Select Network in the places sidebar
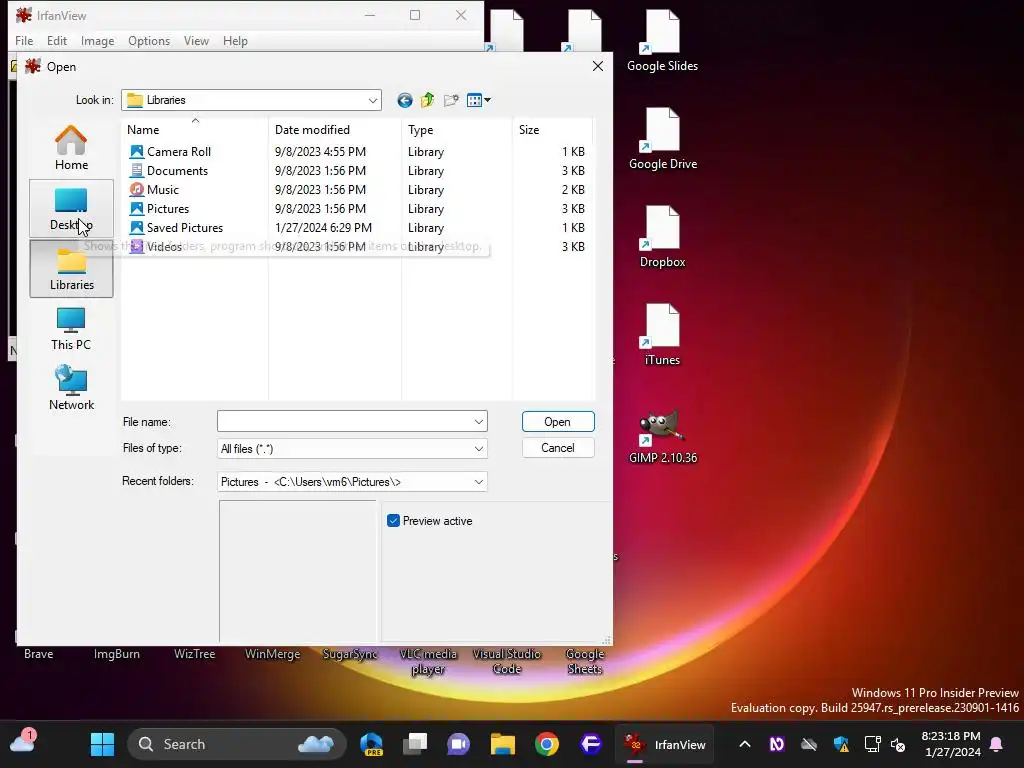The image size is (1024, 768). coord(71,388)
